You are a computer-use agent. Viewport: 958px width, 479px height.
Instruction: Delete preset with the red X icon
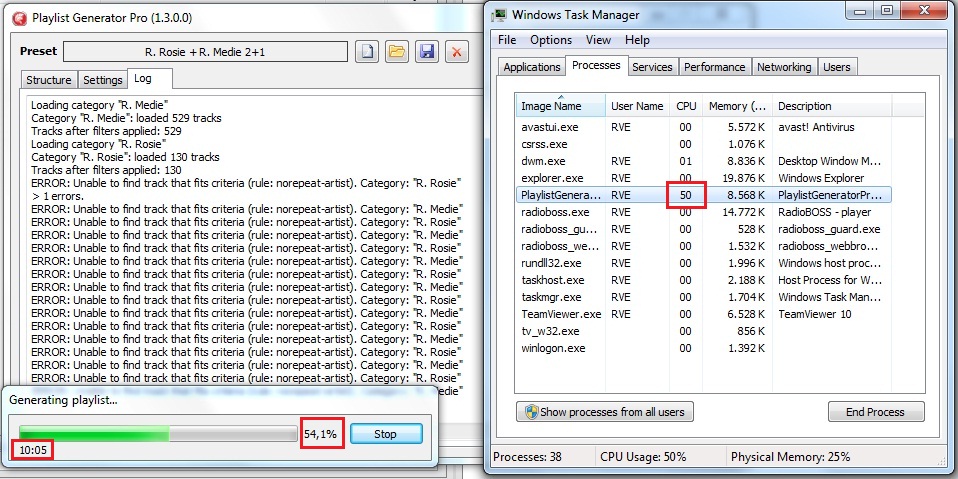(456, 52)
